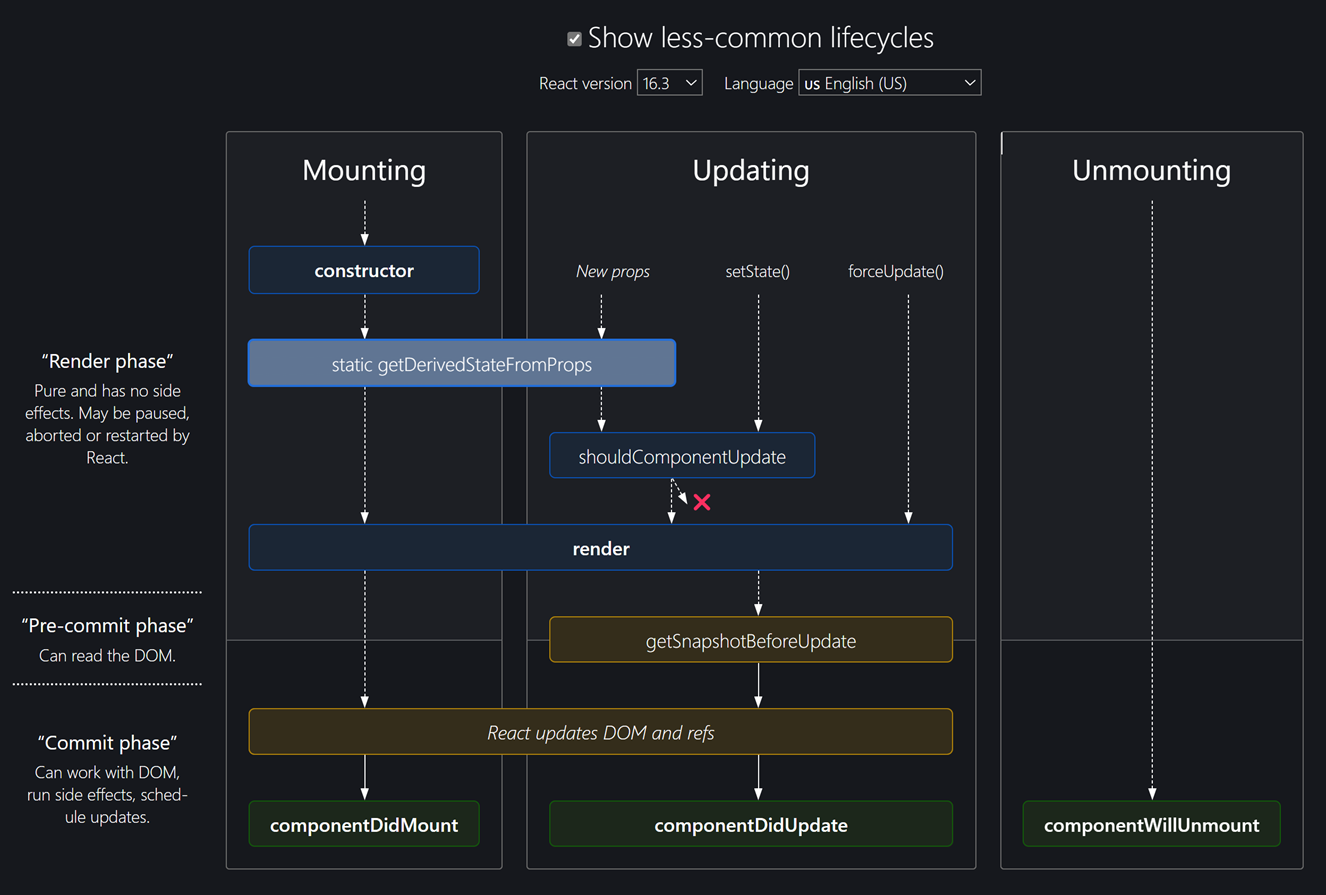Click the "Pre-commit phase" heading

(108, 625)
